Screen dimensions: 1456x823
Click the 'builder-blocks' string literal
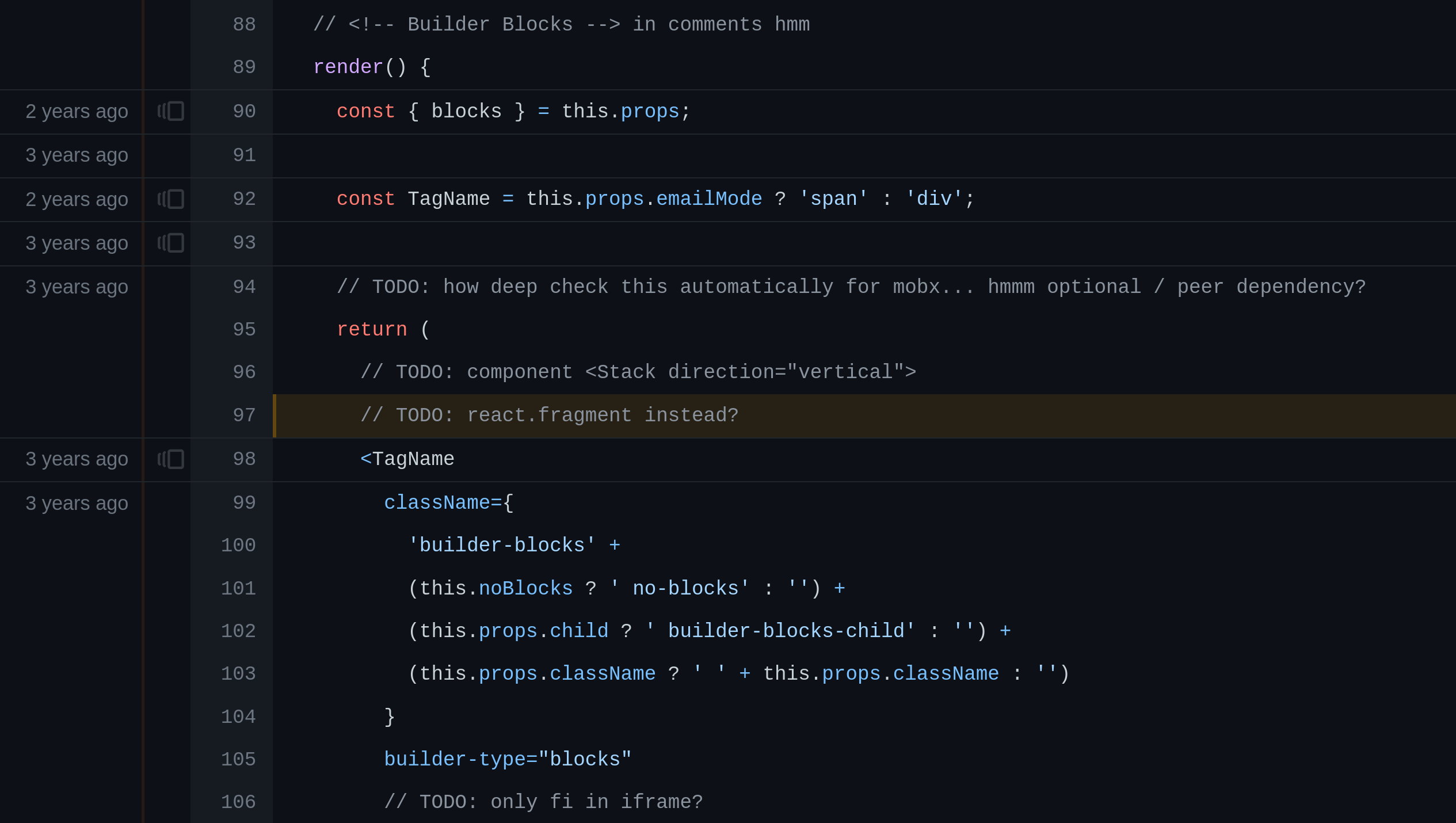pos(501,546)
